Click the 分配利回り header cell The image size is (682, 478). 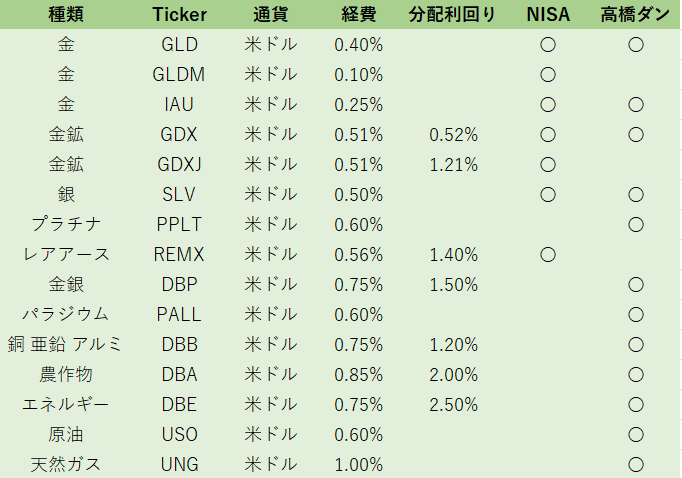pyautogui.click(x=452, y=15)
